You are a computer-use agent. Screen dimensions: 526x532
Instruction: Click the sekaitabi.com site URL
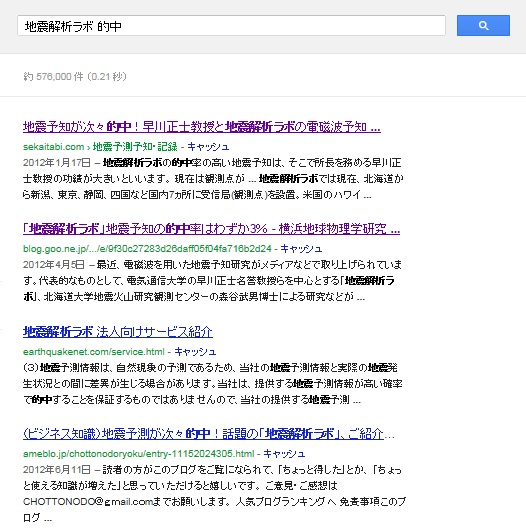coord(53,147)
